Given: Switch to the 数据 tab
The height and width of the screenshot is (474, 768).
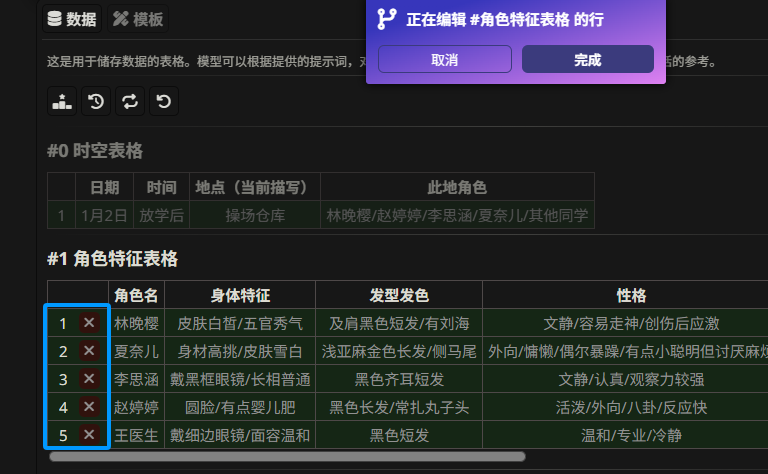Looking at the screenshot, I should tap(72, 19).
